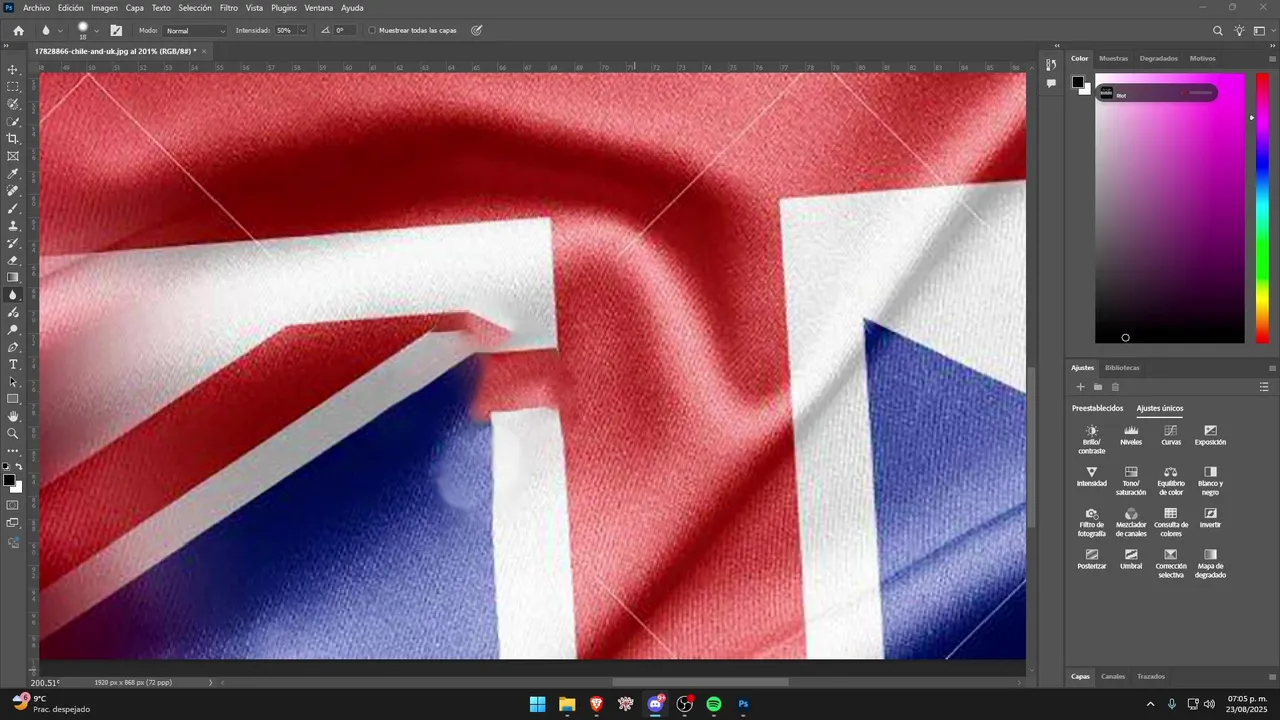Add a Tono/saturación adjustment
This screenshot has width=1280, height=720.
pyautogui.click(x=1131, y=481)
